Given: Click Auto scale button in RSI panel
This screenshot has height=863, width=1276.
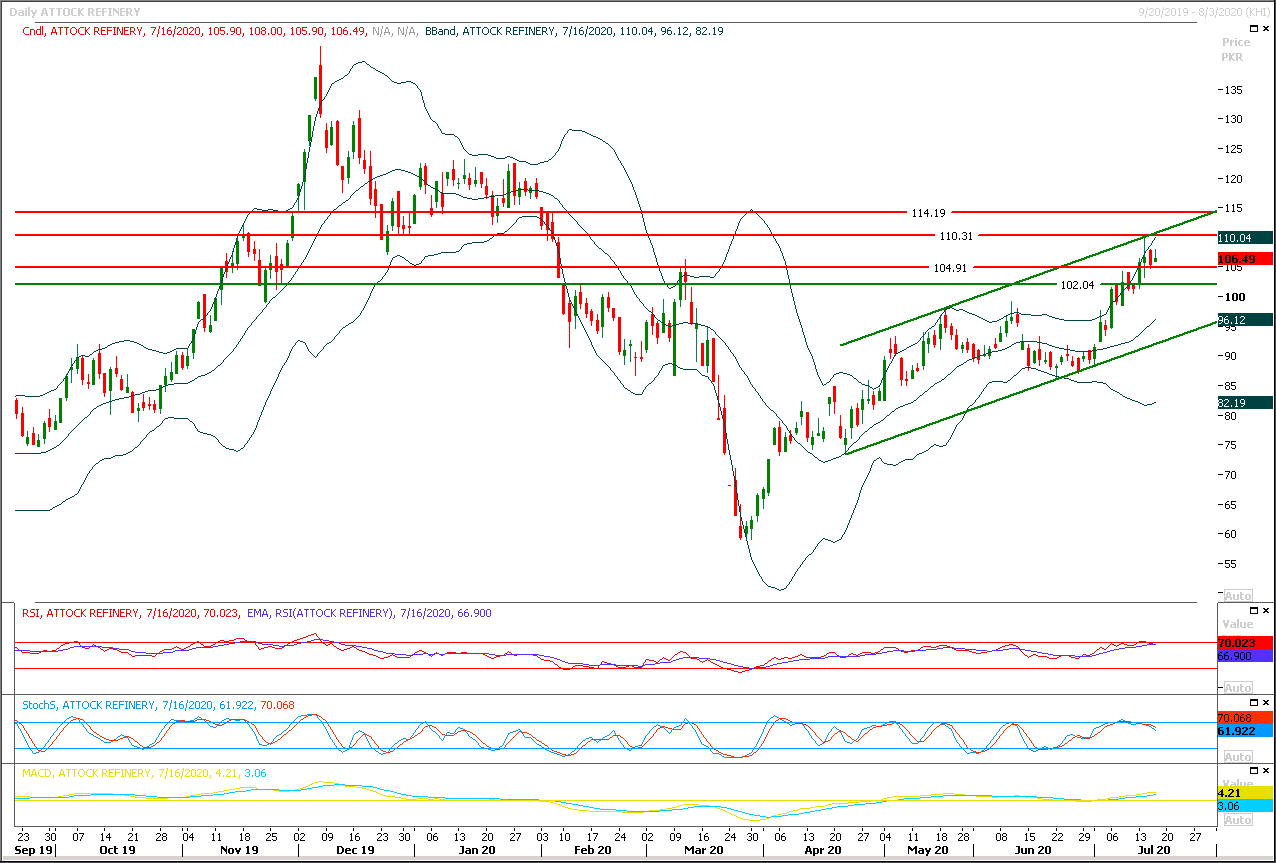Looking at the screenshot, I should (x=1237, y=688).
